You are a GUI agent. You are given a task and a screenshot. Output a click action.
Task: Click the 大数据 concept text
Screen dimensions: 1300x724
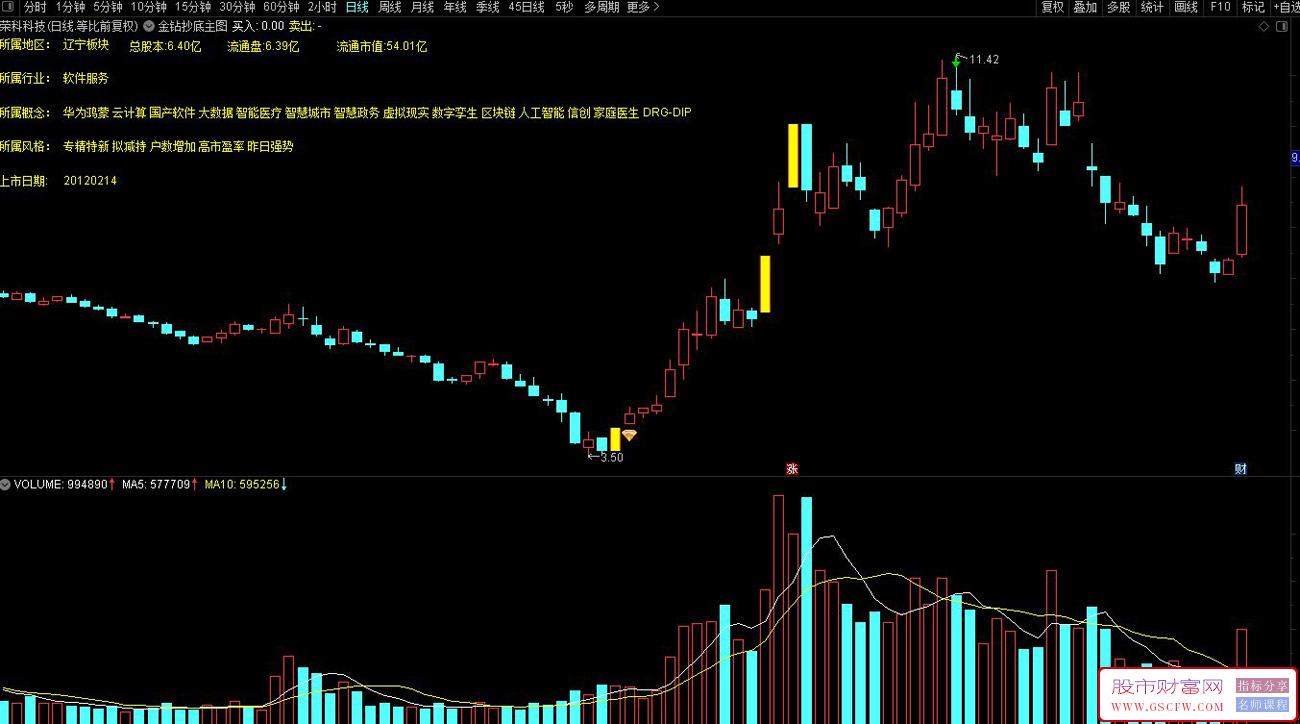coord(216,113)
